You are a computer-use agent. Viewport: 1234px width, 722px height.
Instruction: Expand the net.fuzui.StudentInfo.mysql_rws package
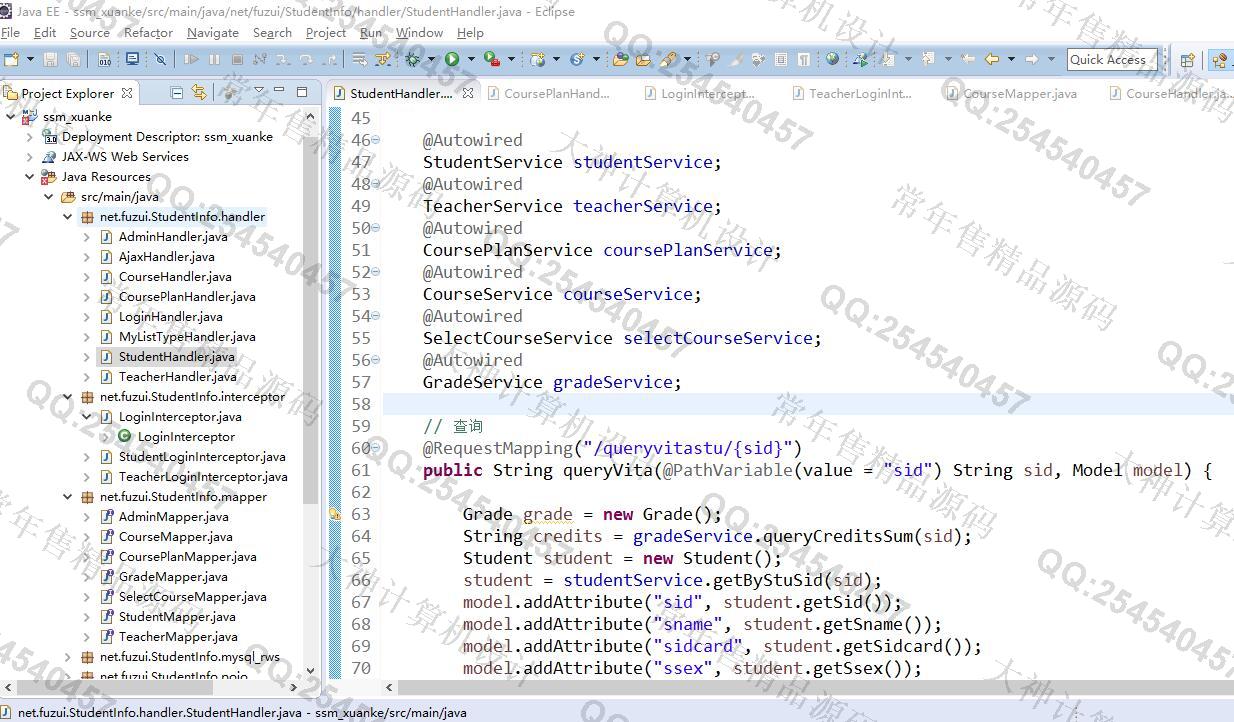67,657
